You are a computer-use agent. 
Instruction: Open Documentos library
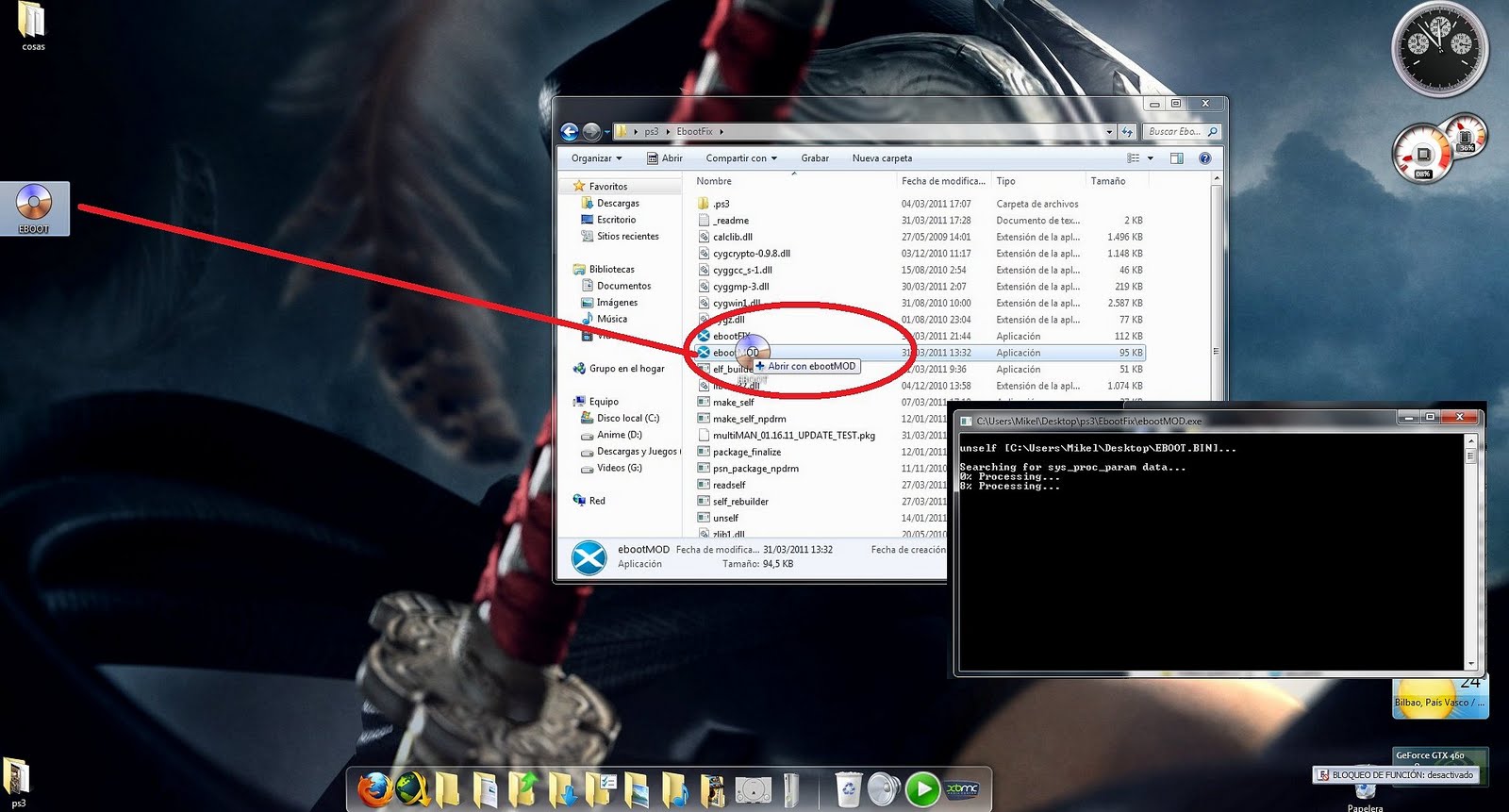pyautogui.click(x=623, y=286)
